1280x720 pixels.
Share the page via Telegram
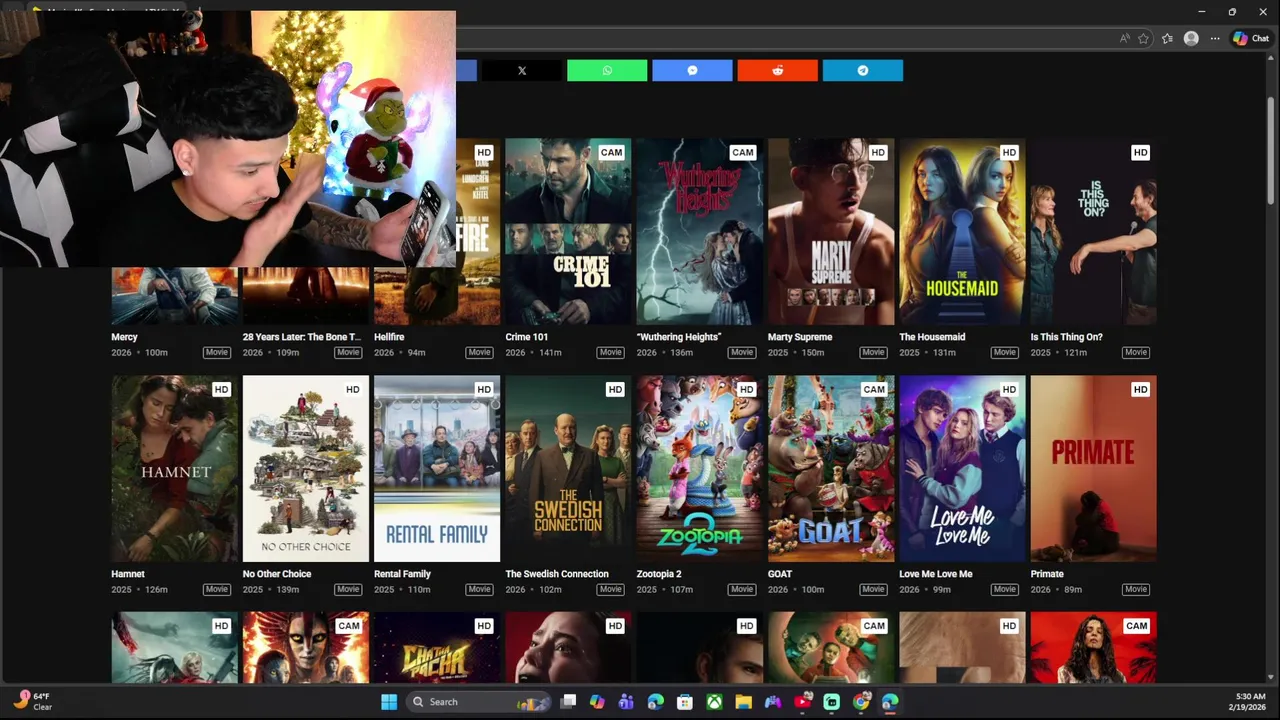862,71
